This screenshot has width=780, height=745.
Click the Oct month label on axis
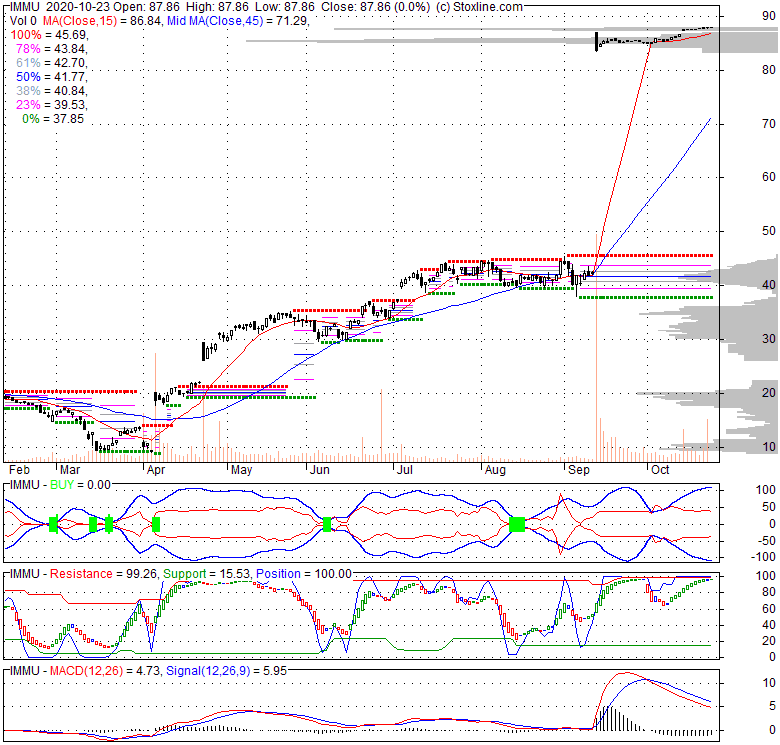[660, 470]
